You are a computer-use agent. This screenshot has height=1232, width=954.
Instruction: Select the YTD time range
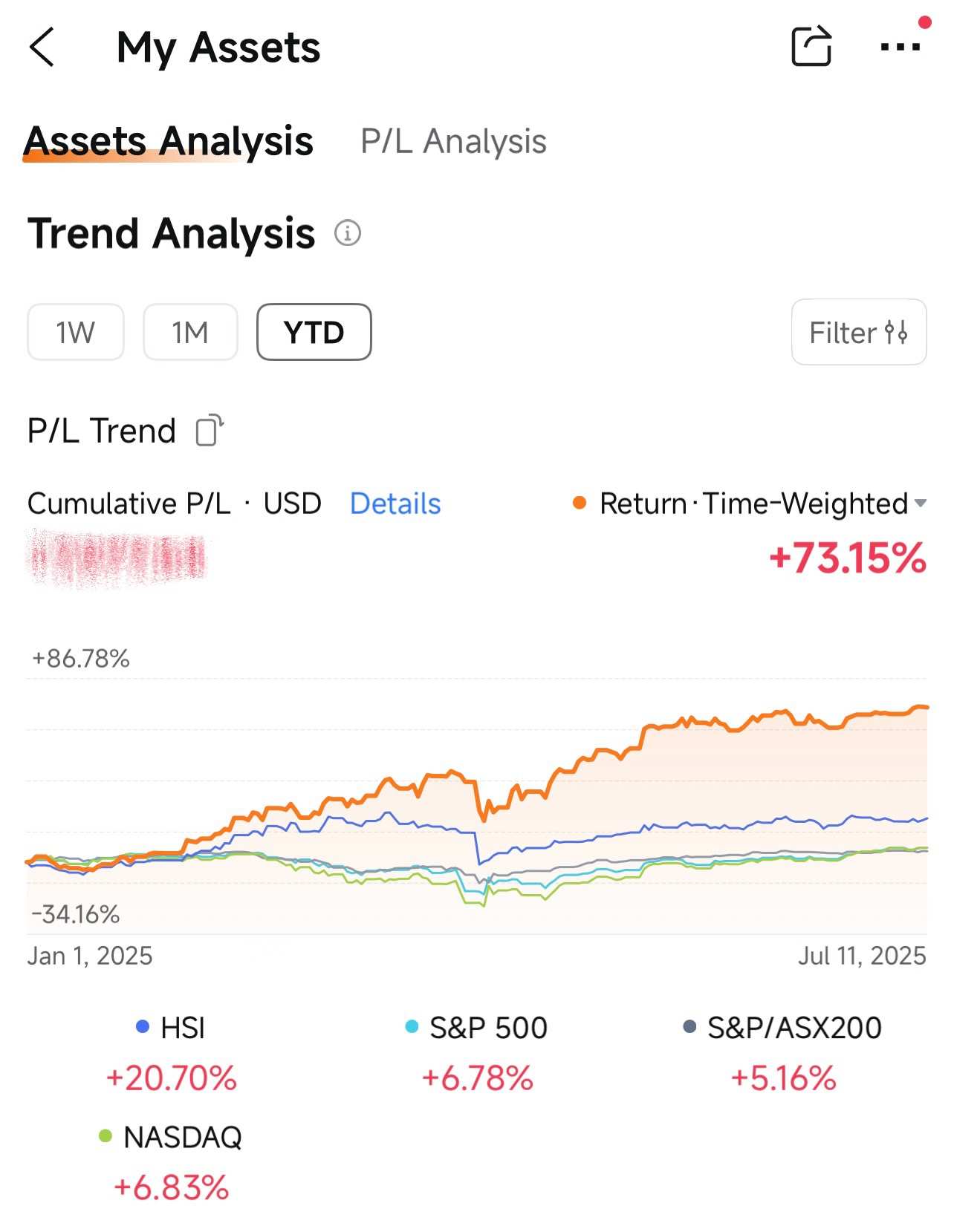click(x=314, y=332)
